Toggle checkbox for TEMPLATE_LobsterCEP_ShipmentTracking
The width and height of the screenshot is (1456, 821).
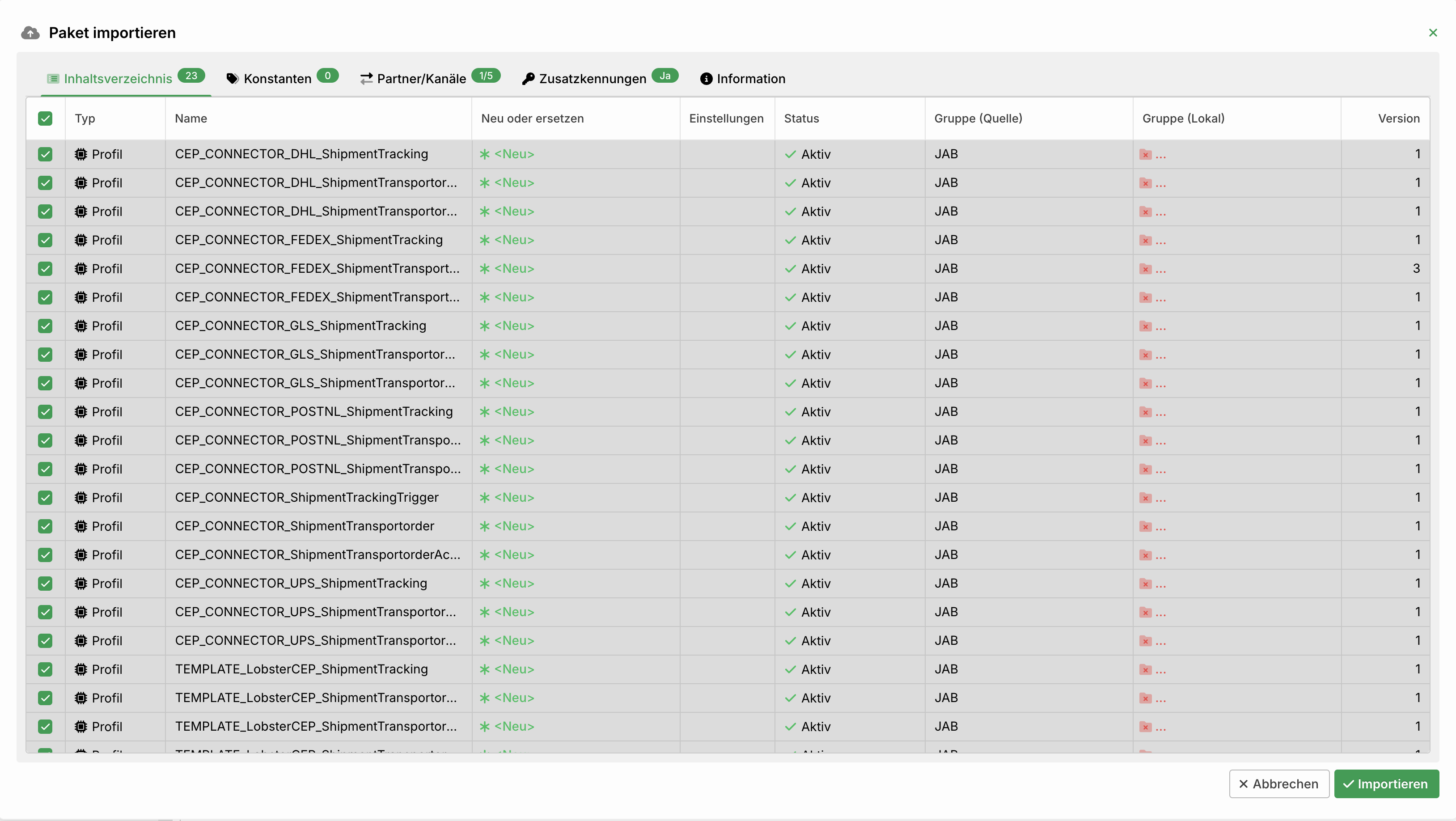(x=45, y=669)
